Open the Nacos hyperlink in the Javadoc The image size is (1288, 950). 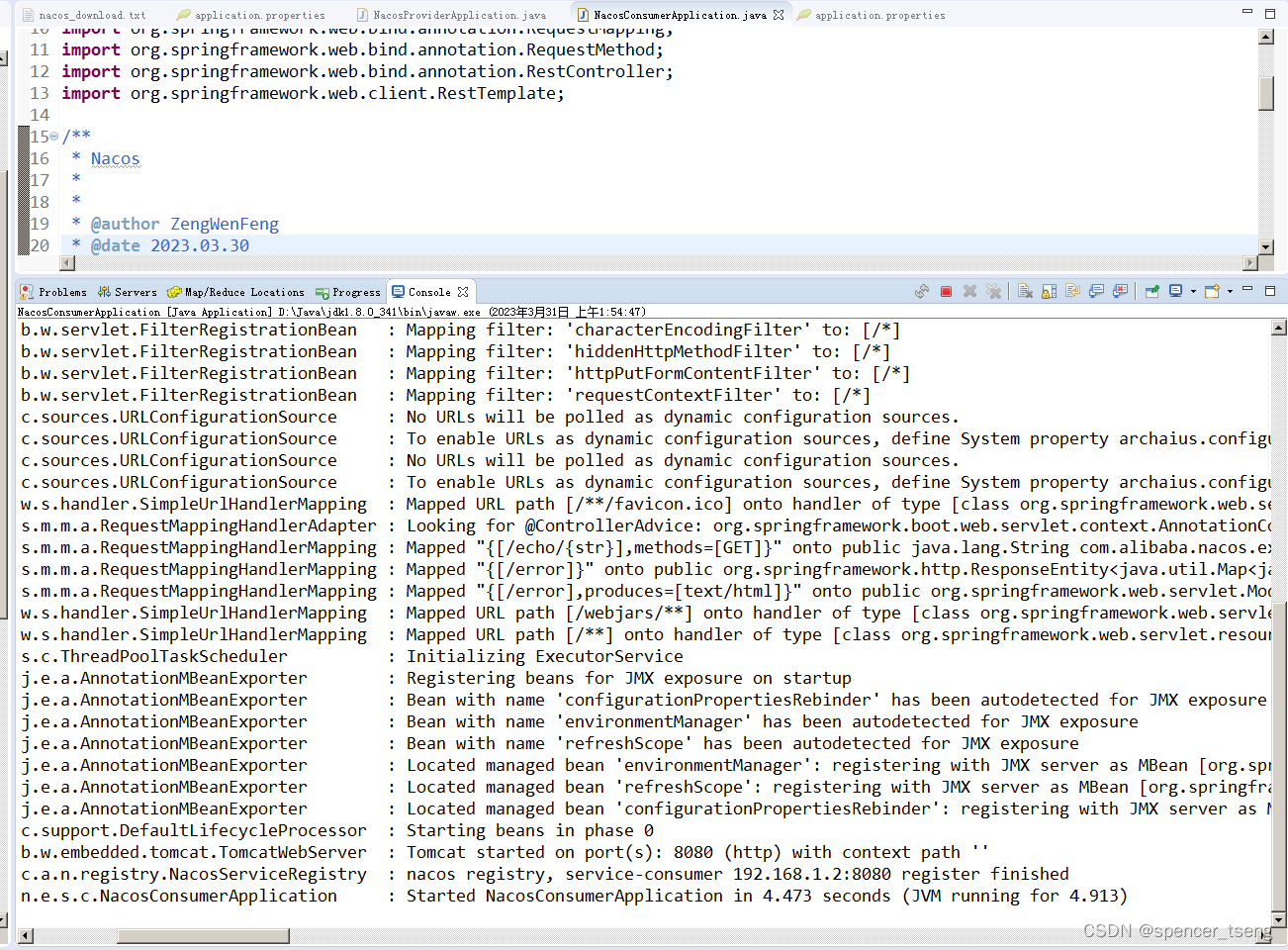point(114,157)
